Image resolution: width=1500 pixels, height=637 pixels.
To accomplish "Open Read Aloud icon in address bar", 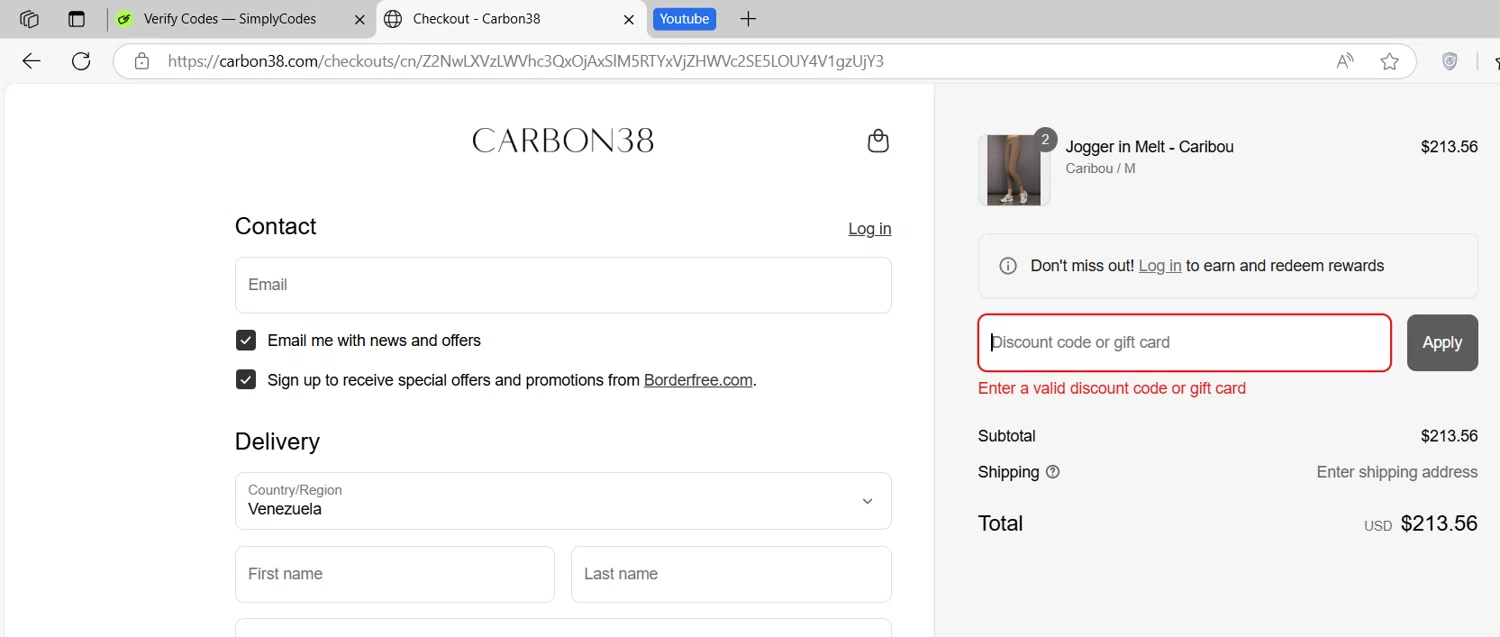I will coord(1345,61).
